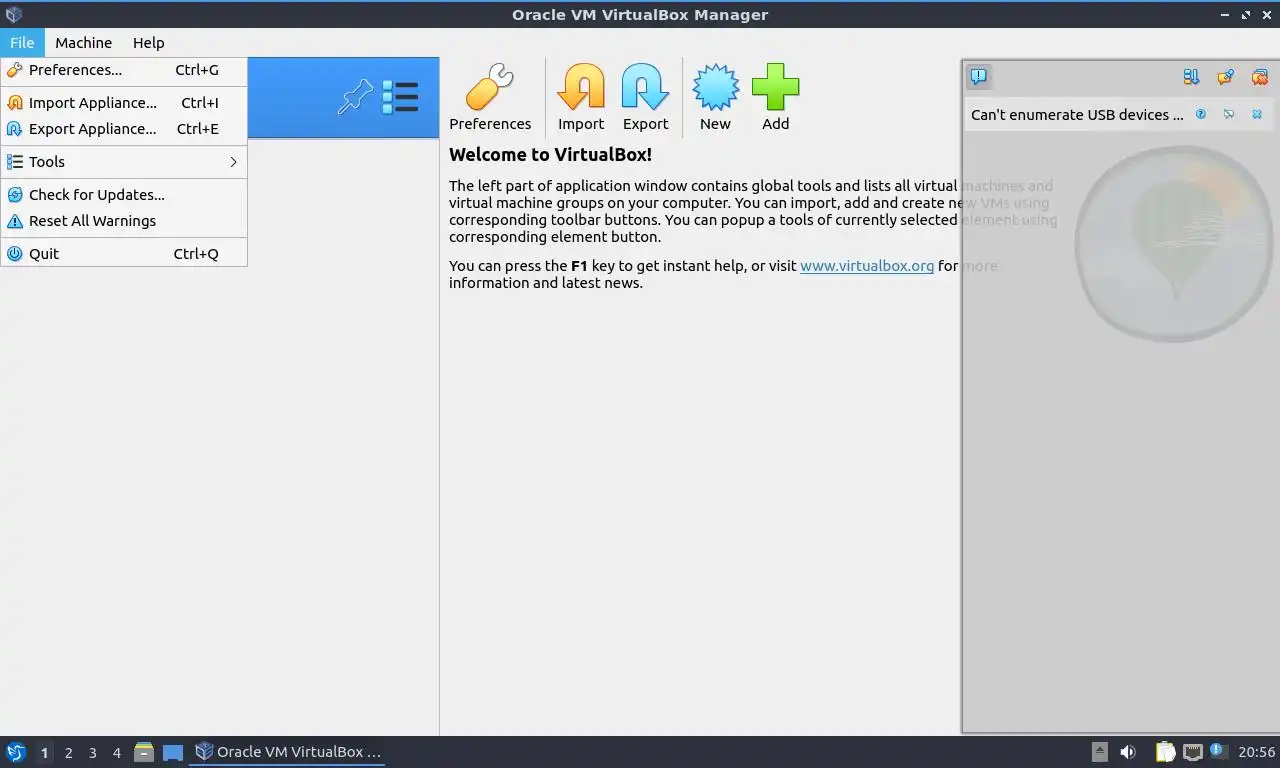Switch to workspace 1
This screenshot has height=768, width=1280.
(44, 752)
